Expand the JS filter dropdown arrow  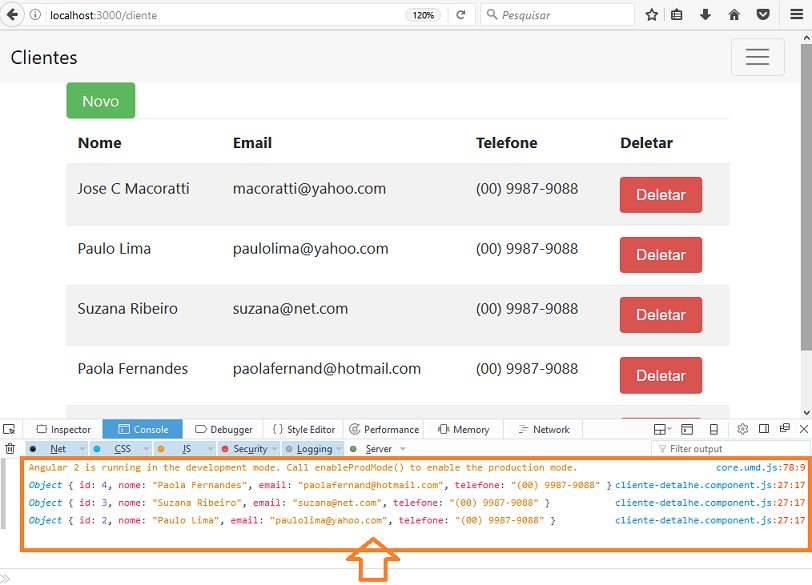[x=210, y=449]
